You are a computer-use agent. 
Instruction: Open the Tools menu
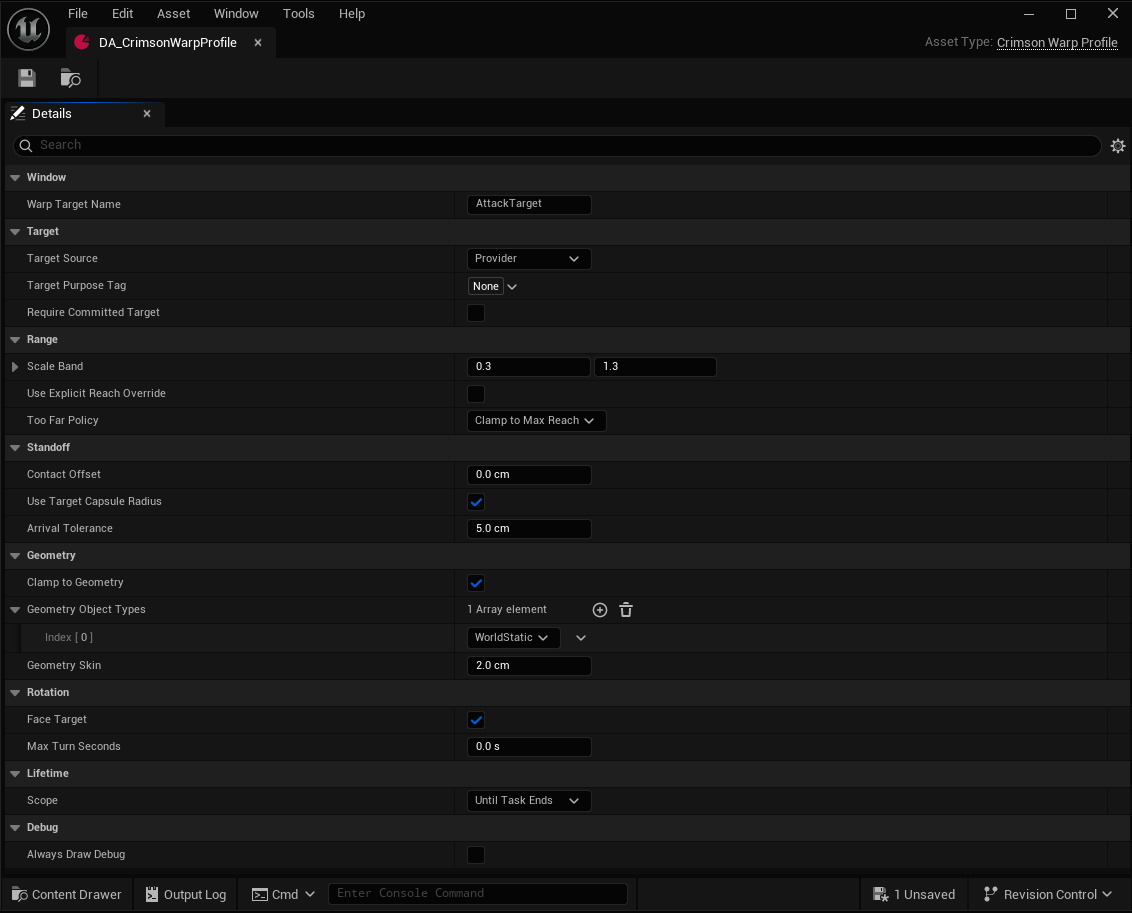298,14
